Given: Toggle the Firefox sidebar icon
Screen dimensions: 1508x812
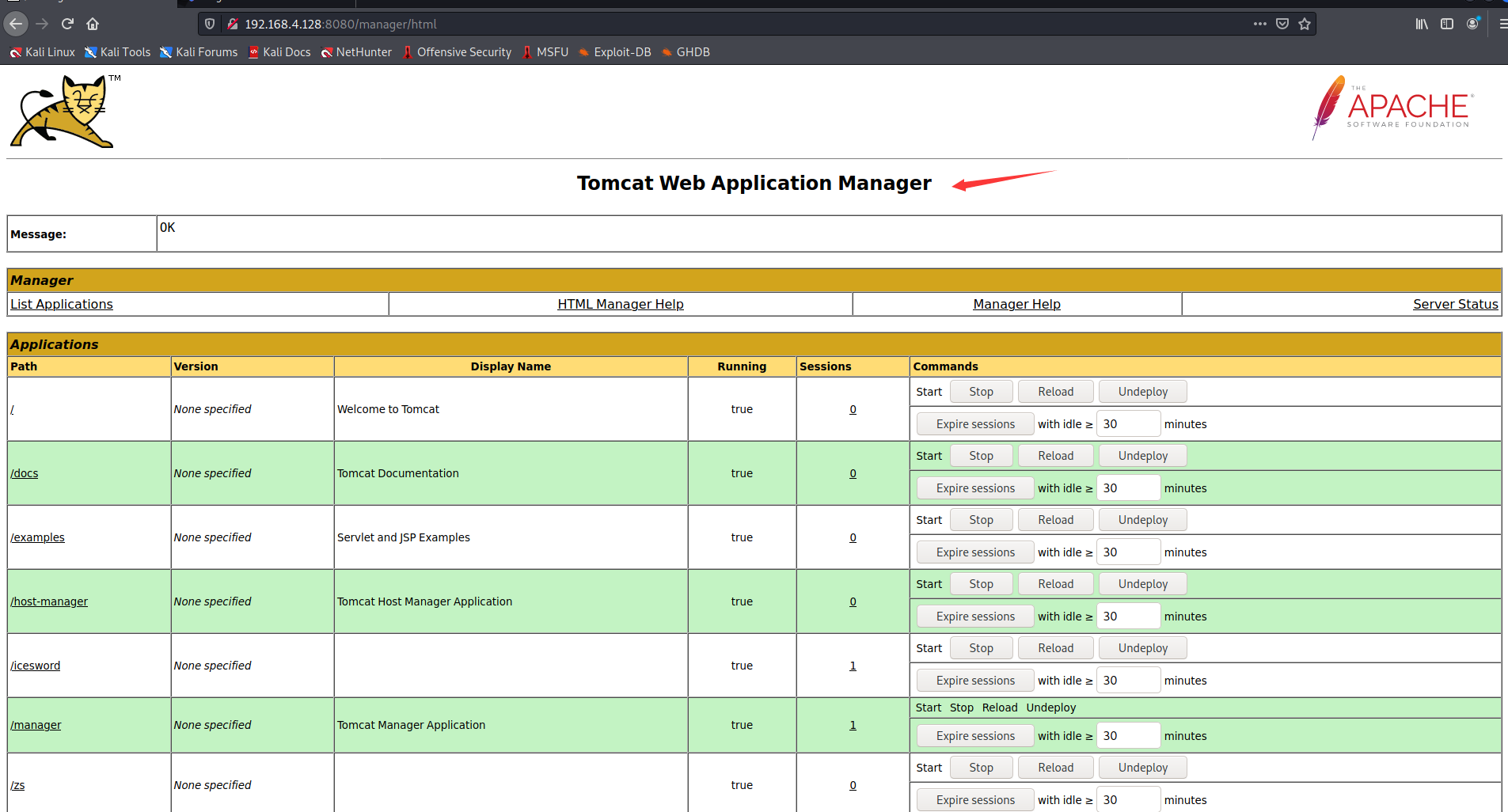Looking at the screenshot, I should tap(1447, 24).
